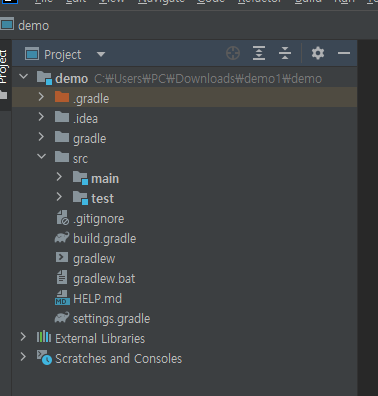Viewport: 378px width, 396px height.
Task: Hide the Project tool window
Action: pyautogui.click(x=344, y=53)
